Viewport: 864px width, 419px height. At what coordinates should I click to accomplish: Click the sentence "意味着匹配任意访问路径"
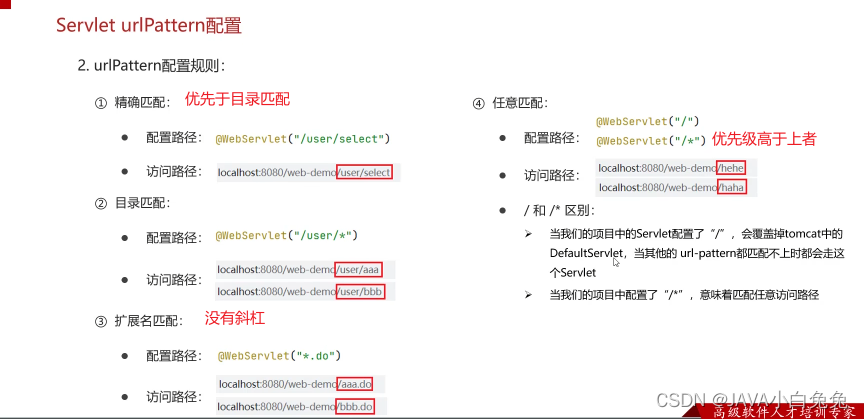click(x=760, y=295)
